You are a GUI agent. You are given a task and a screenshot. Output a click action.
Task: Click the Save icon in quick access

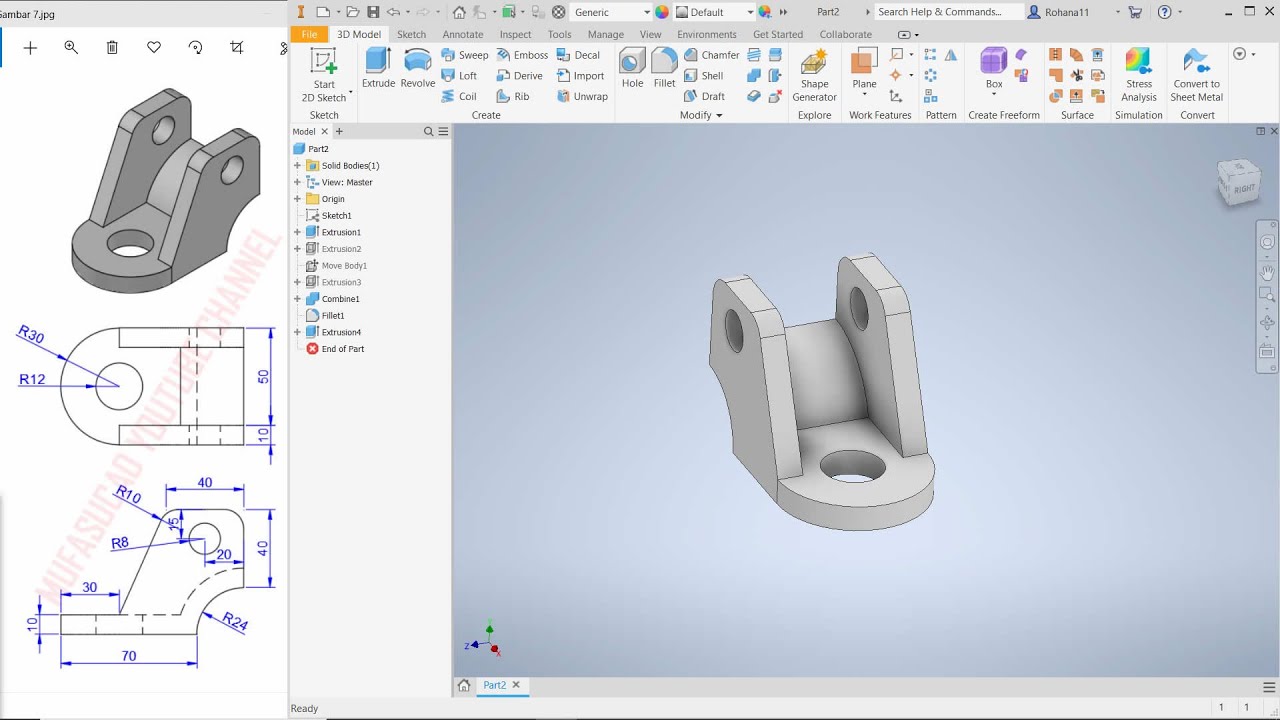pyautogui.click(x=373, y=12)
